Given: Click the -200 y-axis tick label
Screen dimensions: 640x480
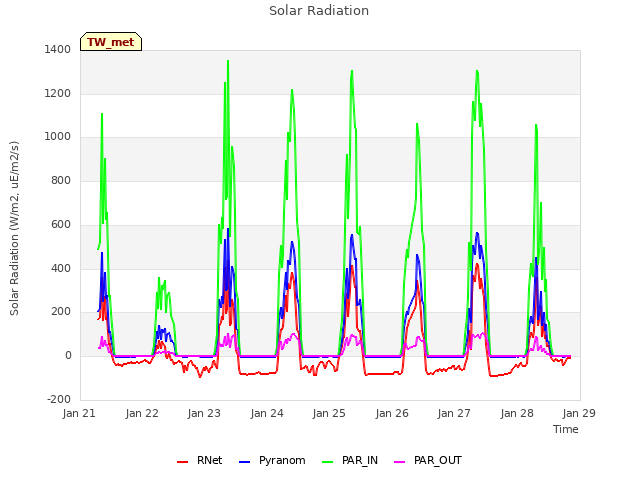Looking at the screenshot, I should tap(59, 399).
